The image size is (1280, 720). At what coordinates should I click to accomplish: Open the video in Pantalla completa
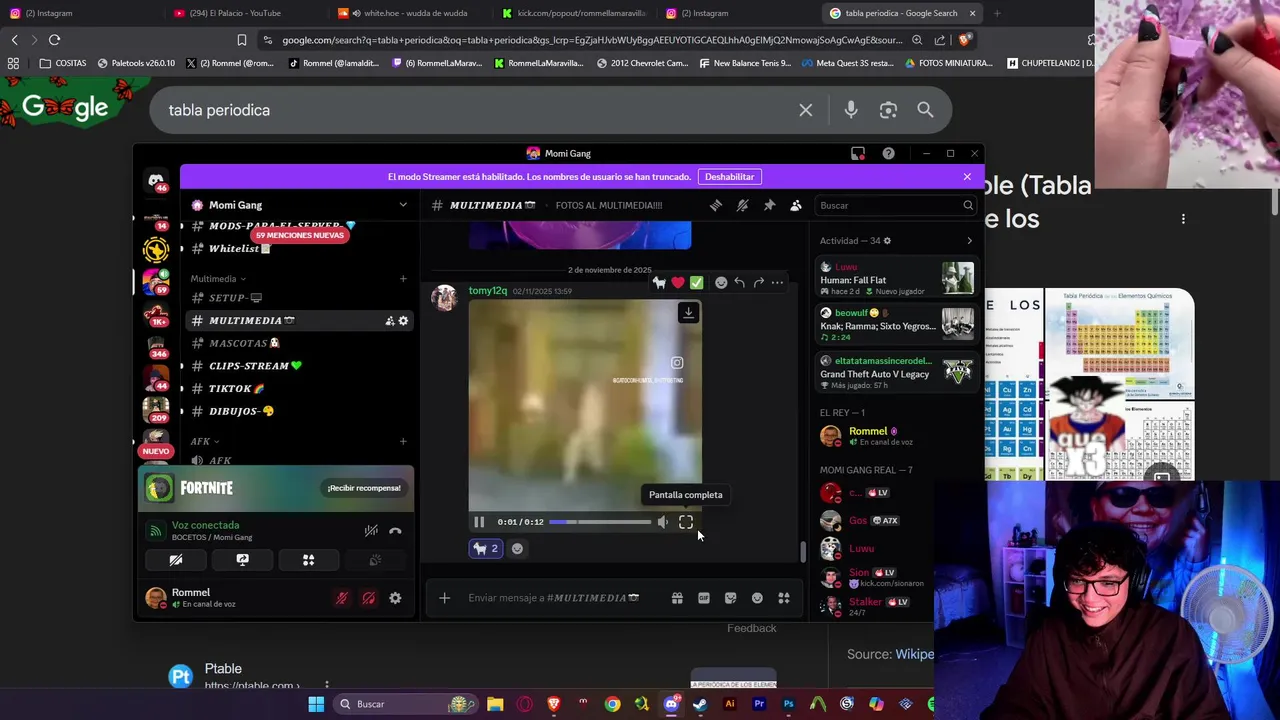pos(686,522)
